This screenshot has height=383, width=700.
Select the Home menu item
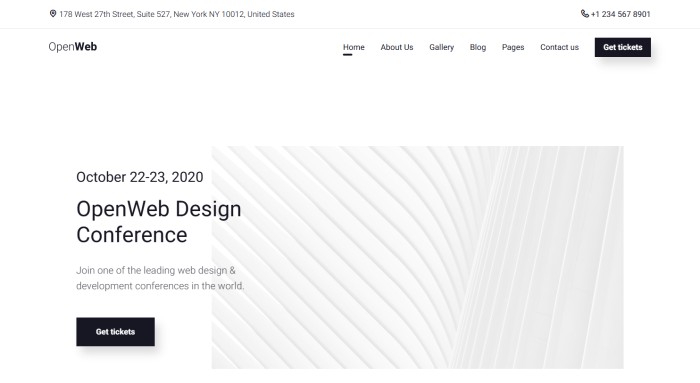coord(354,47)
